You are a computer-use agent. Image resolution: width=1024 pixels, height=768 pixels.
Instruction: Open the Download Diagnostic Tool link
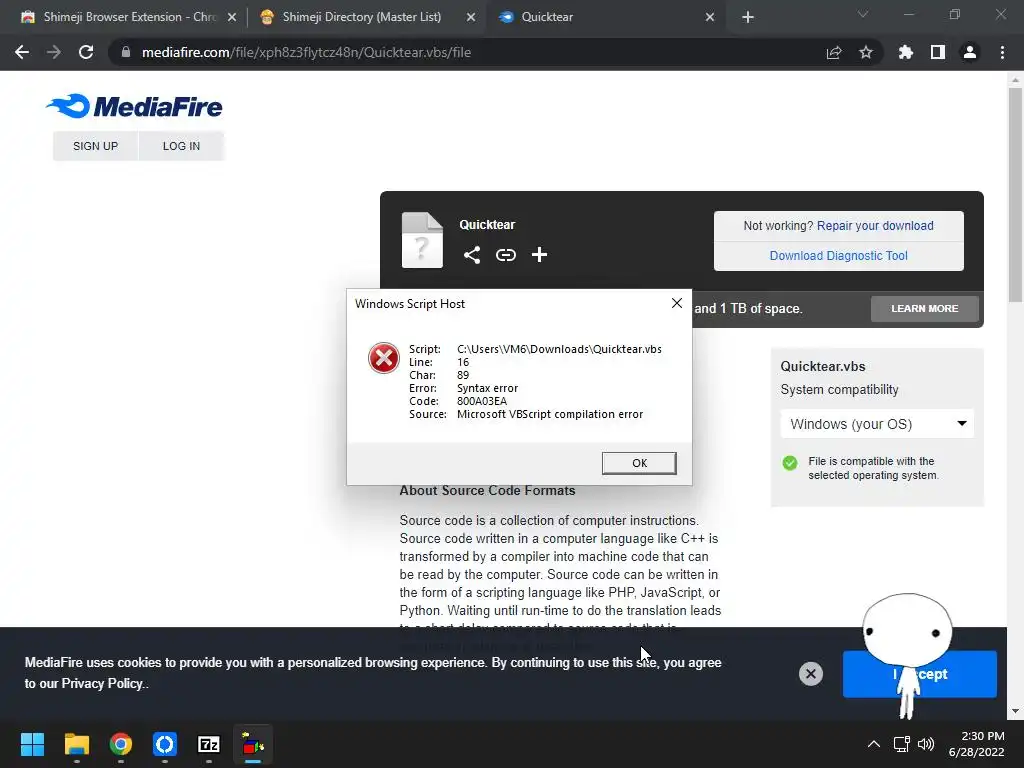click(x=839, y=256)
